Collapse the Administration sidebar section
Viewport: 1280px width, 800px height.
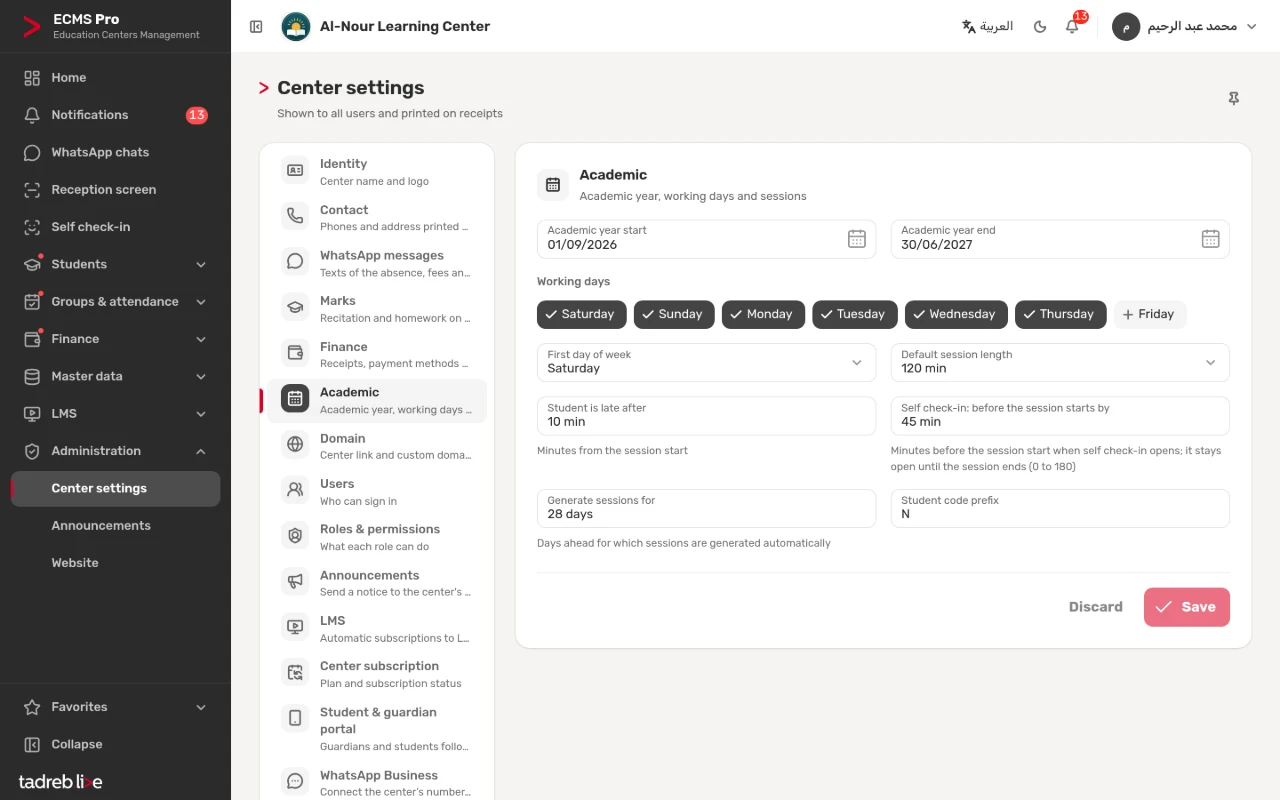tap(115, 451)
